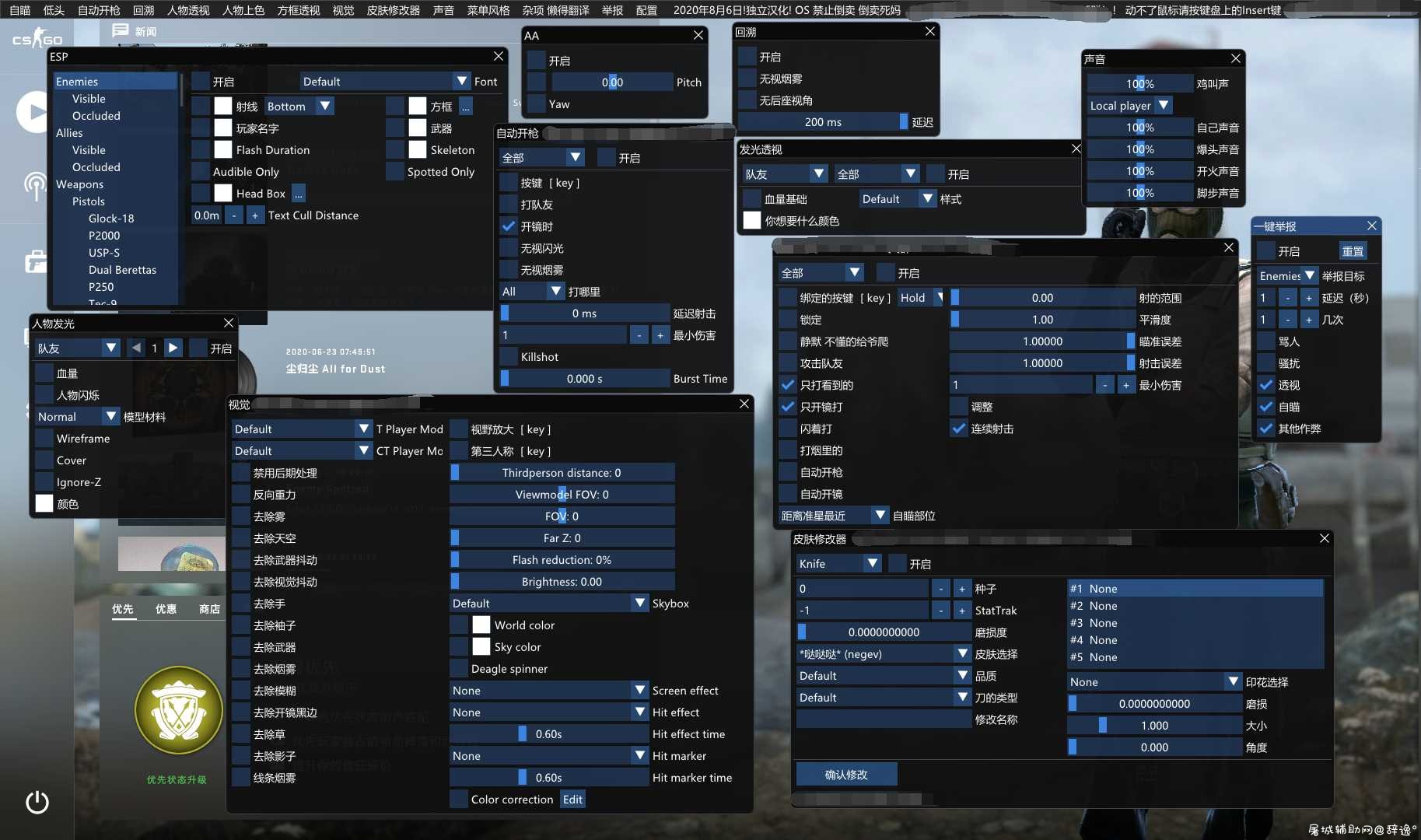1421x840 pixels.
Task: Open 印花选择 None dropdown
Action: [x=1154, y=682]
